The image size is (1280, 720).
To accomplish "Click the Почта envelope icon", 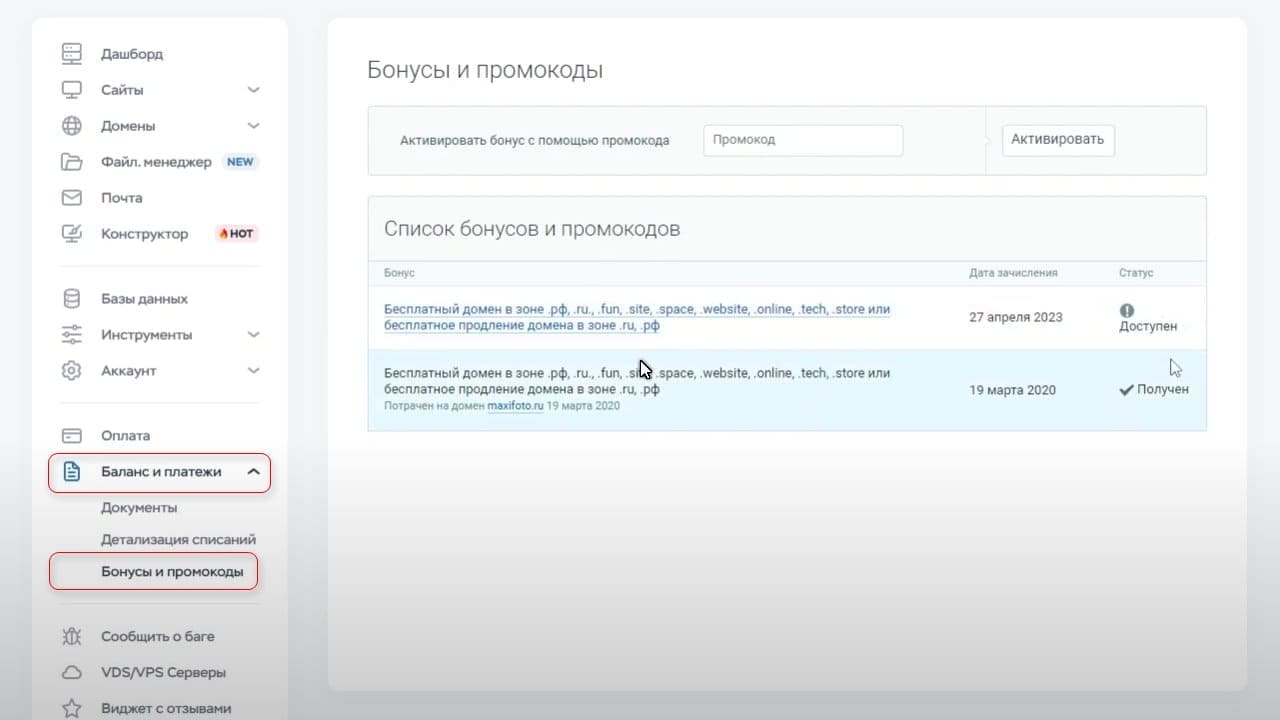I will coord(71,198).
